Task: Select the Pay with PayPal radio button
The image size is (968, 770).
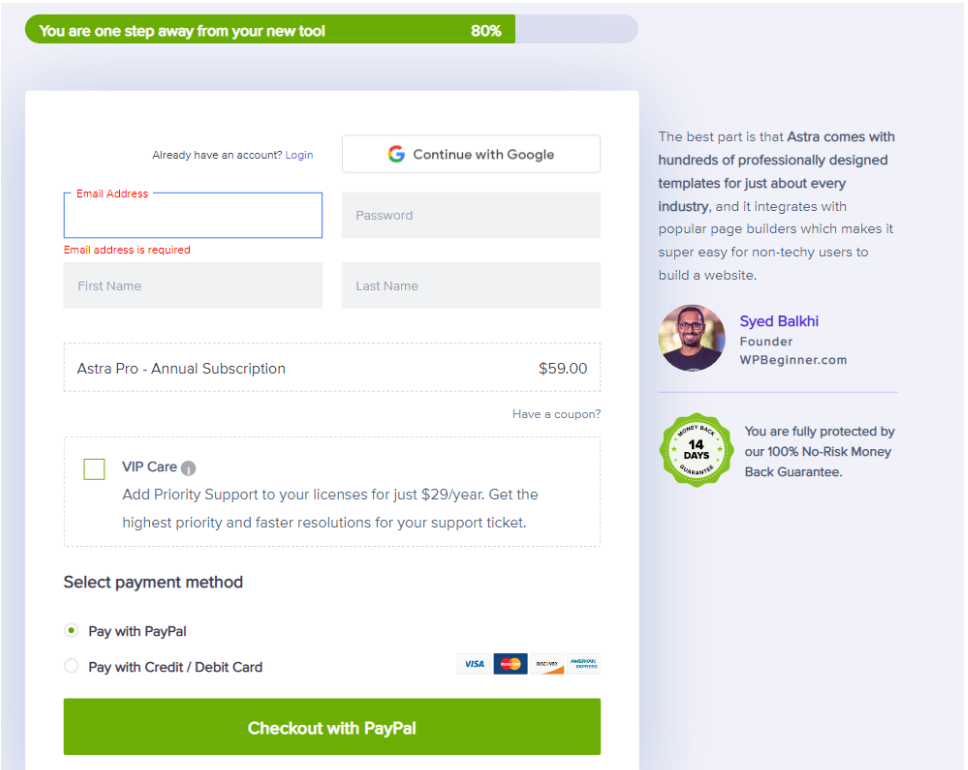Action: pyautogui.click(x=71, y=630)
